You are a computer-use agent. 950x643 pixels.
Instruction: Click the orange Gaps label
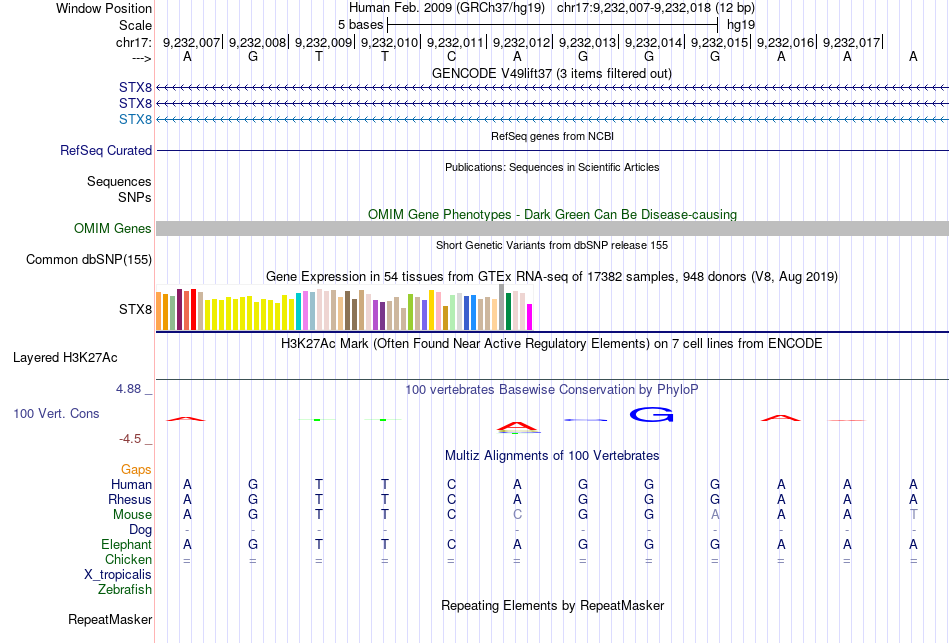tap(136, 470)
